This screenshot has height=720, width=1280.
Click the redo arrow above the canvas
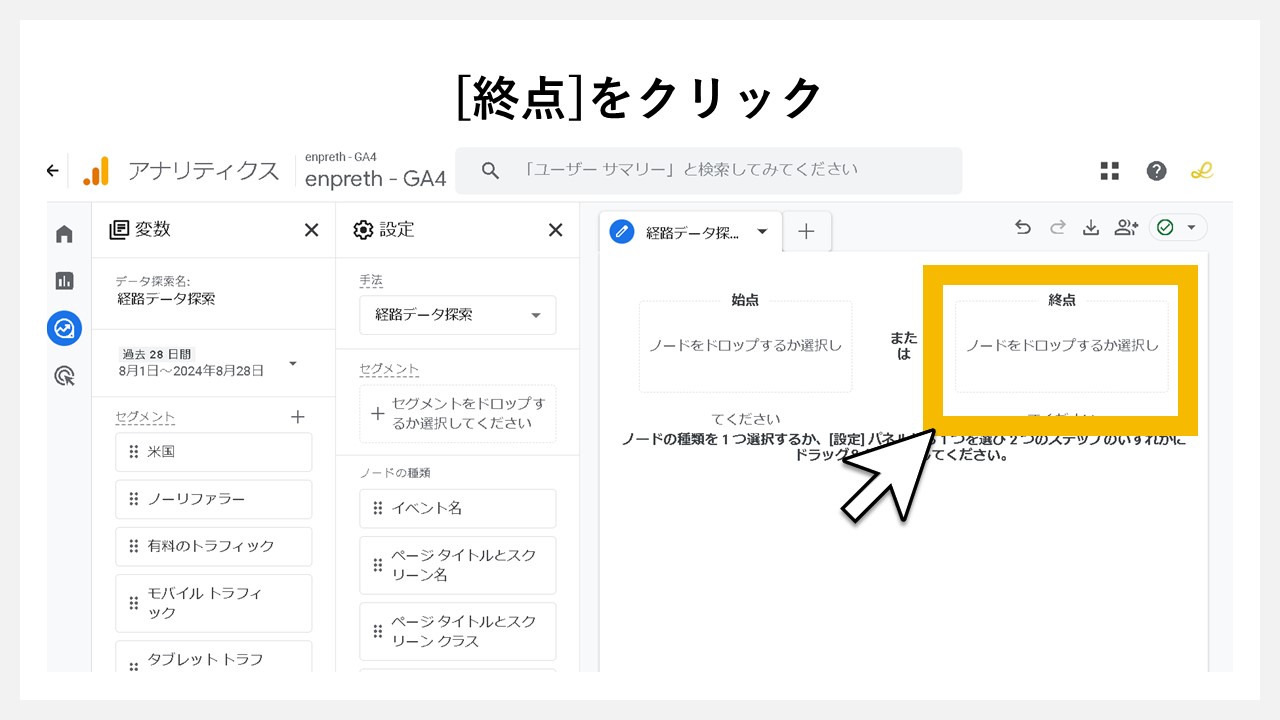1057,227
